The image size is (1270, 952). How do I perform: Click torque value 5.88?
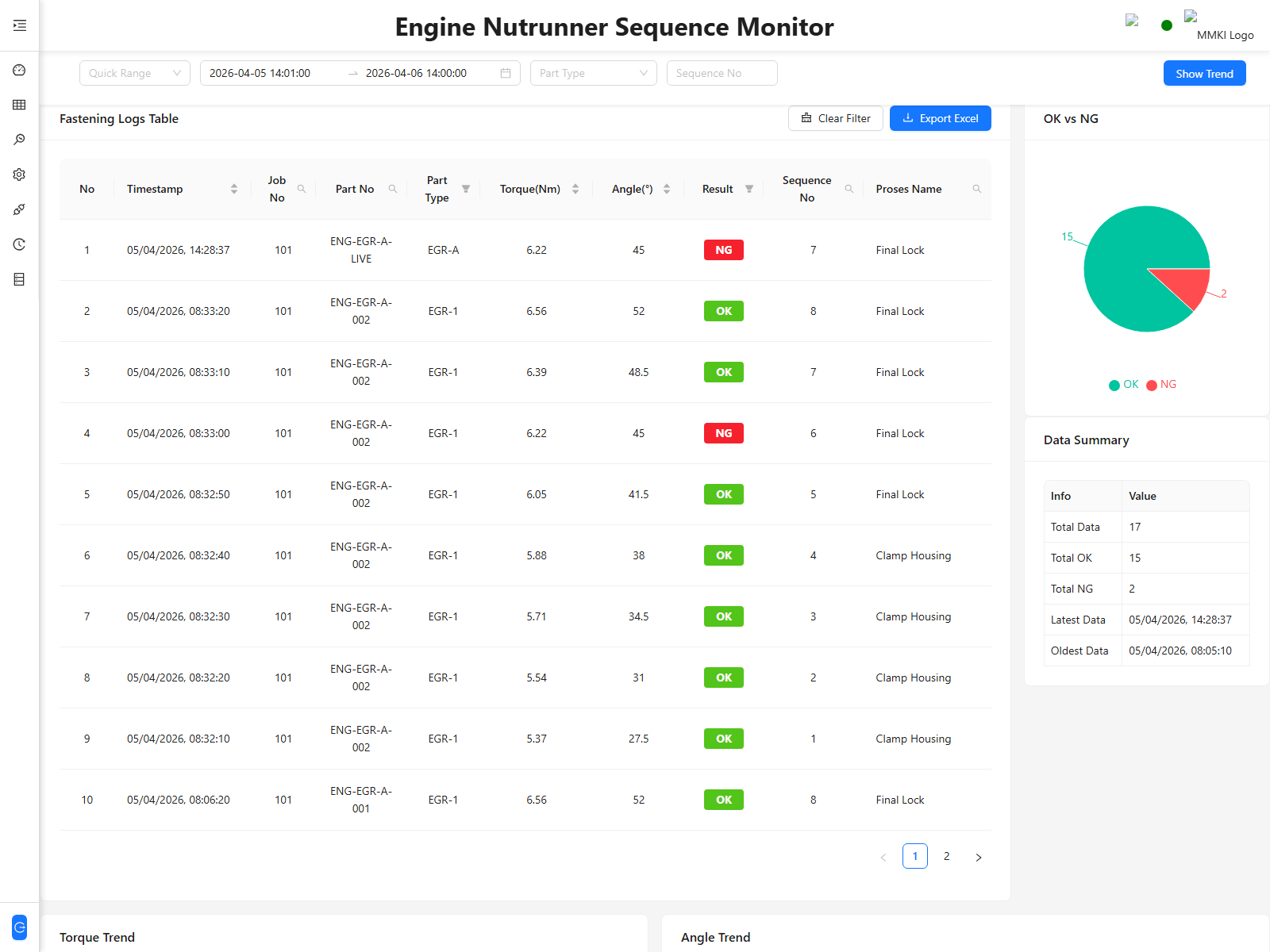tap(537, 555)
